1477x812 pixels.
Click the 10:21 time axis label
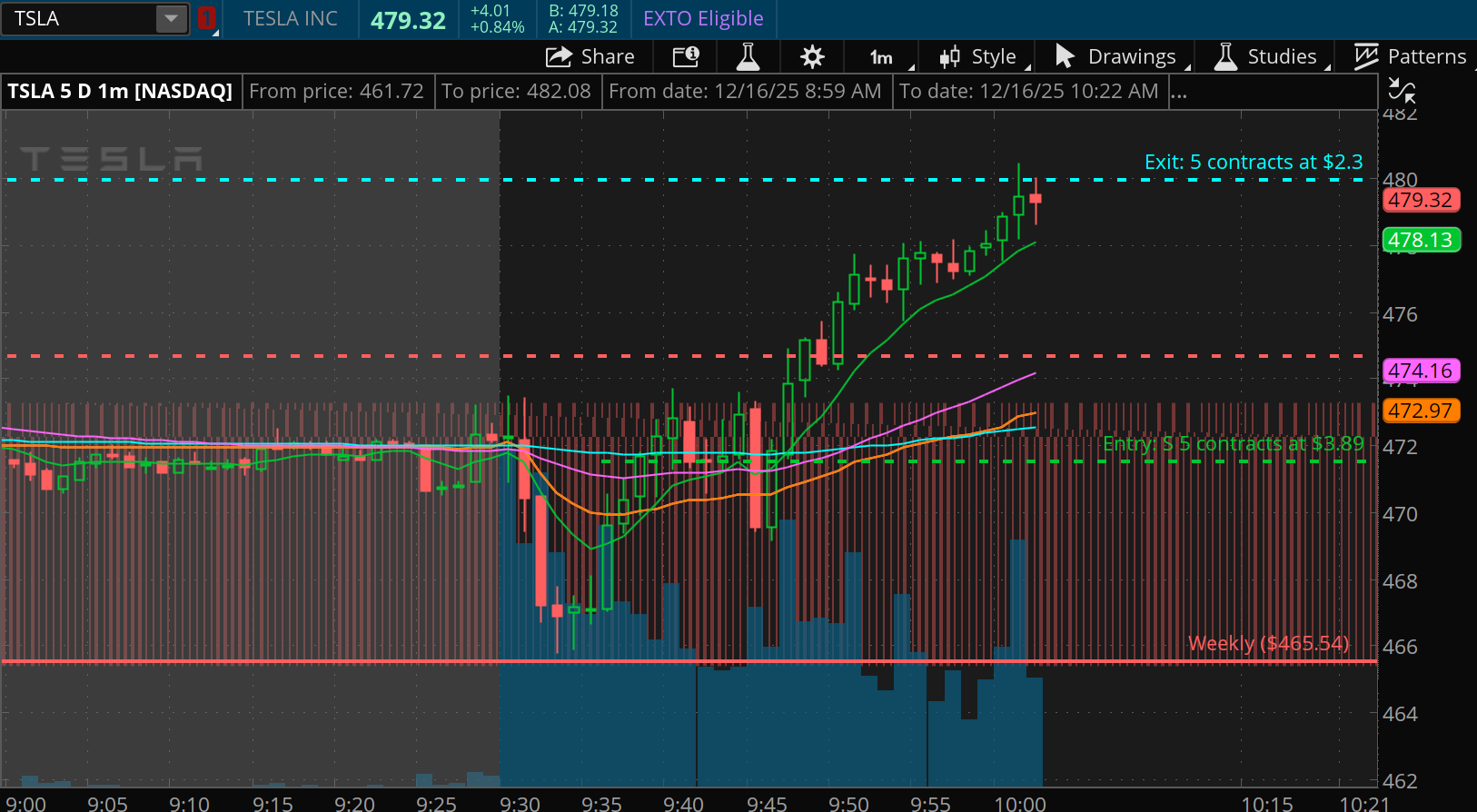point(1365,803)
